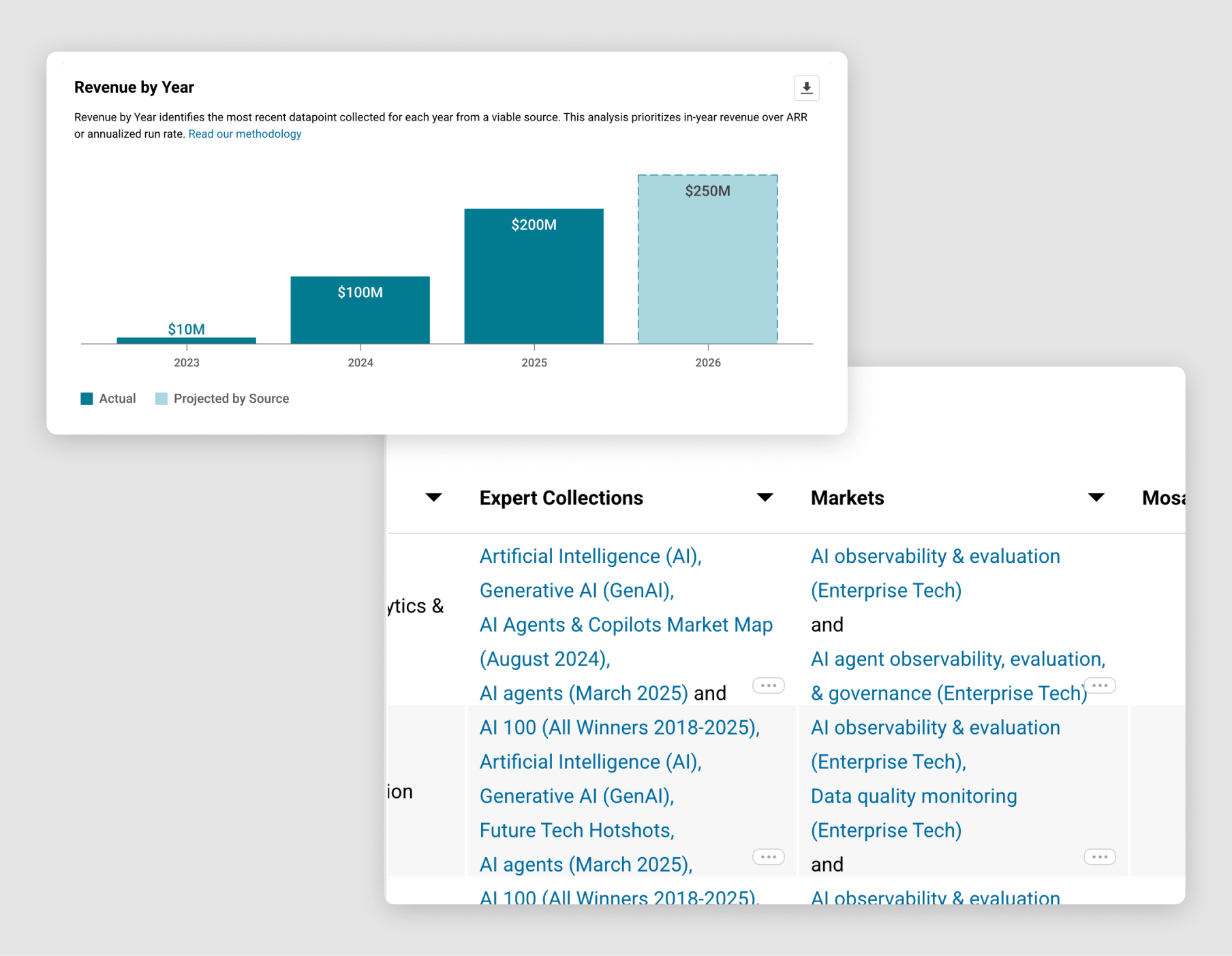Click the "Actual" legend label
Screen dimensions: 1232x956
(x=117, y=399)
